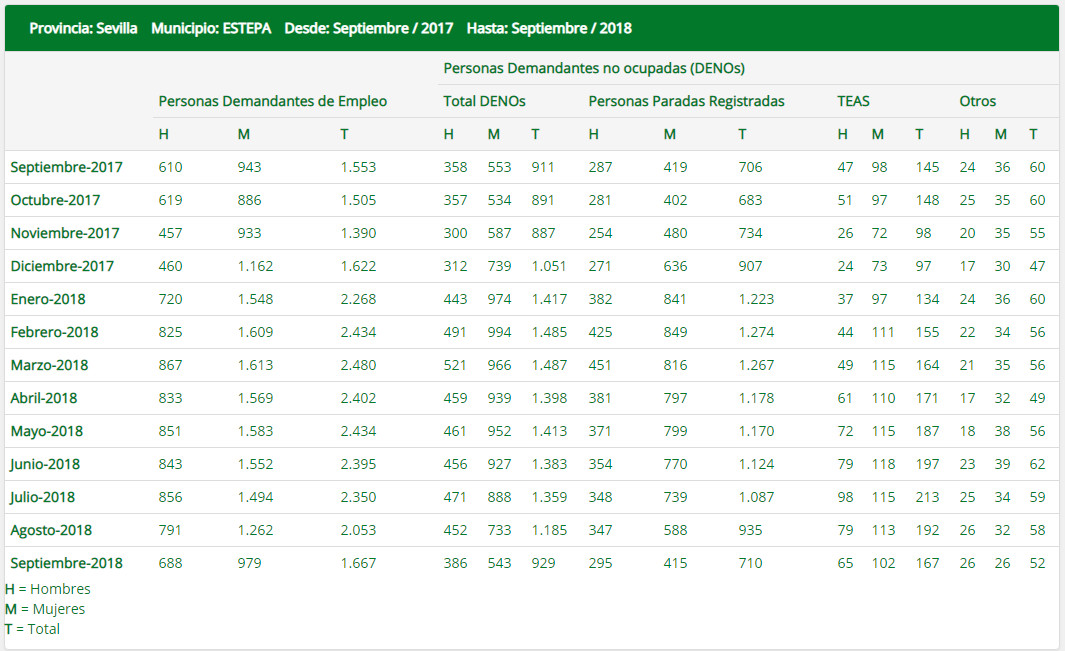Click the Febrero-2018 row label
The image size is (1065, 651).
(x=54, y=332)
